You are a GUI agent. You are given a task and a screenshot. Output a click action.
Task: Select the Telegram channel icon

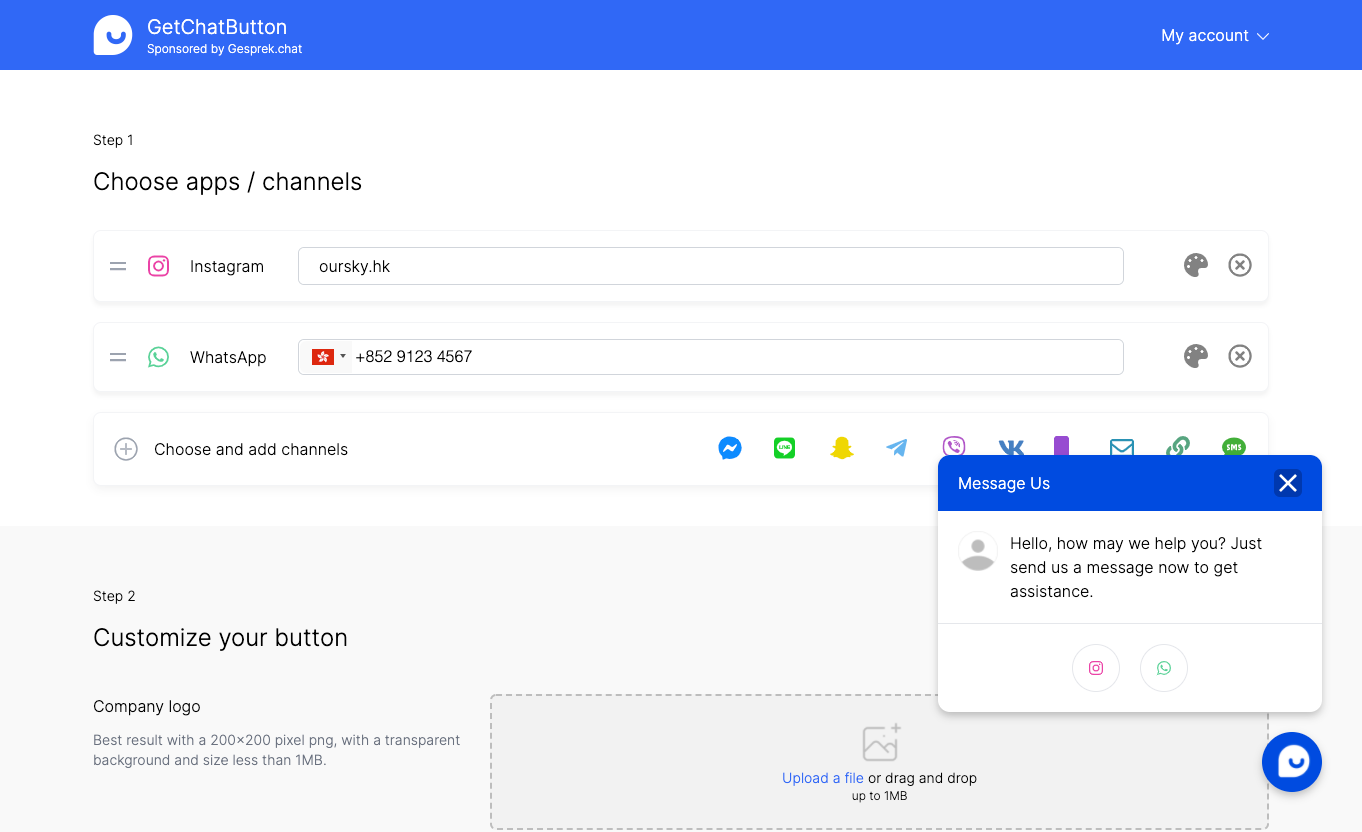897,448
